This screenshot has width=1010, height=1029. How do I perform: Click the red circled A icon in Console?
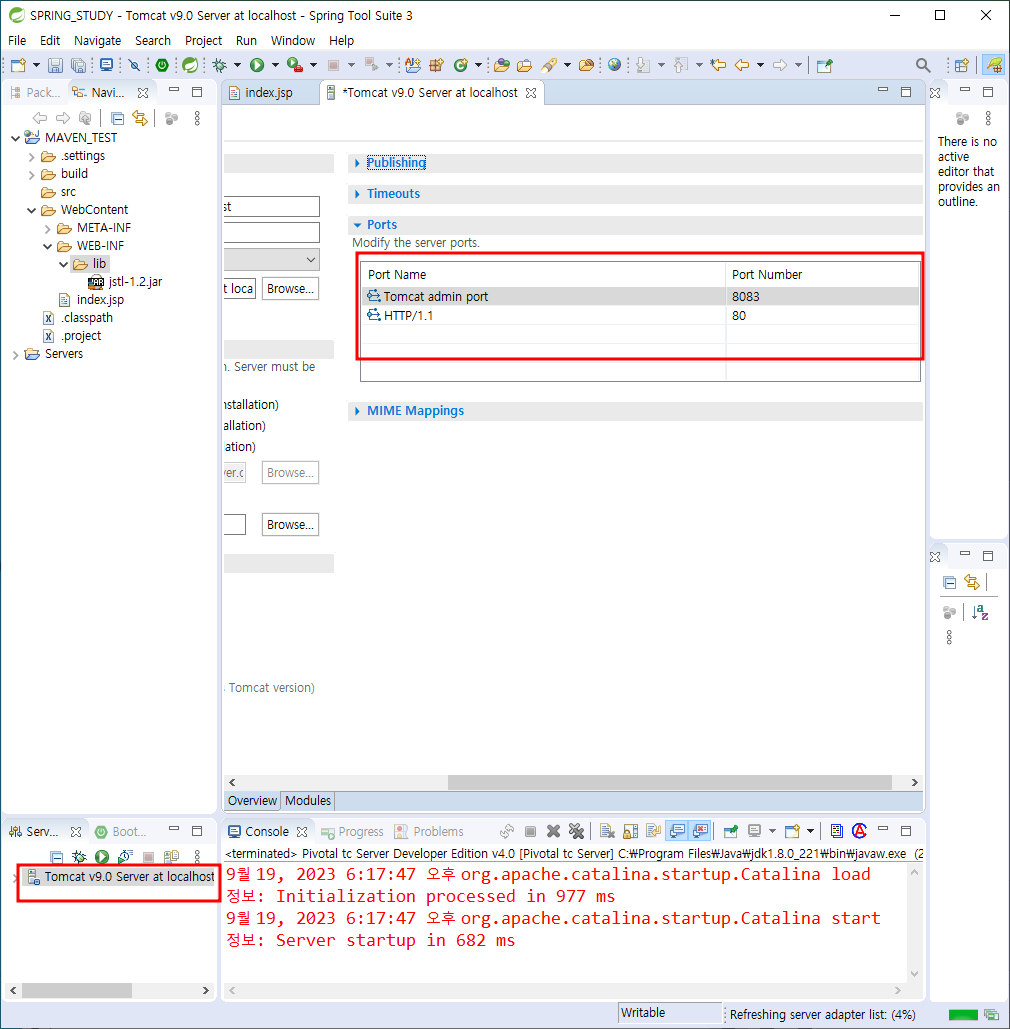pos(859,831)
